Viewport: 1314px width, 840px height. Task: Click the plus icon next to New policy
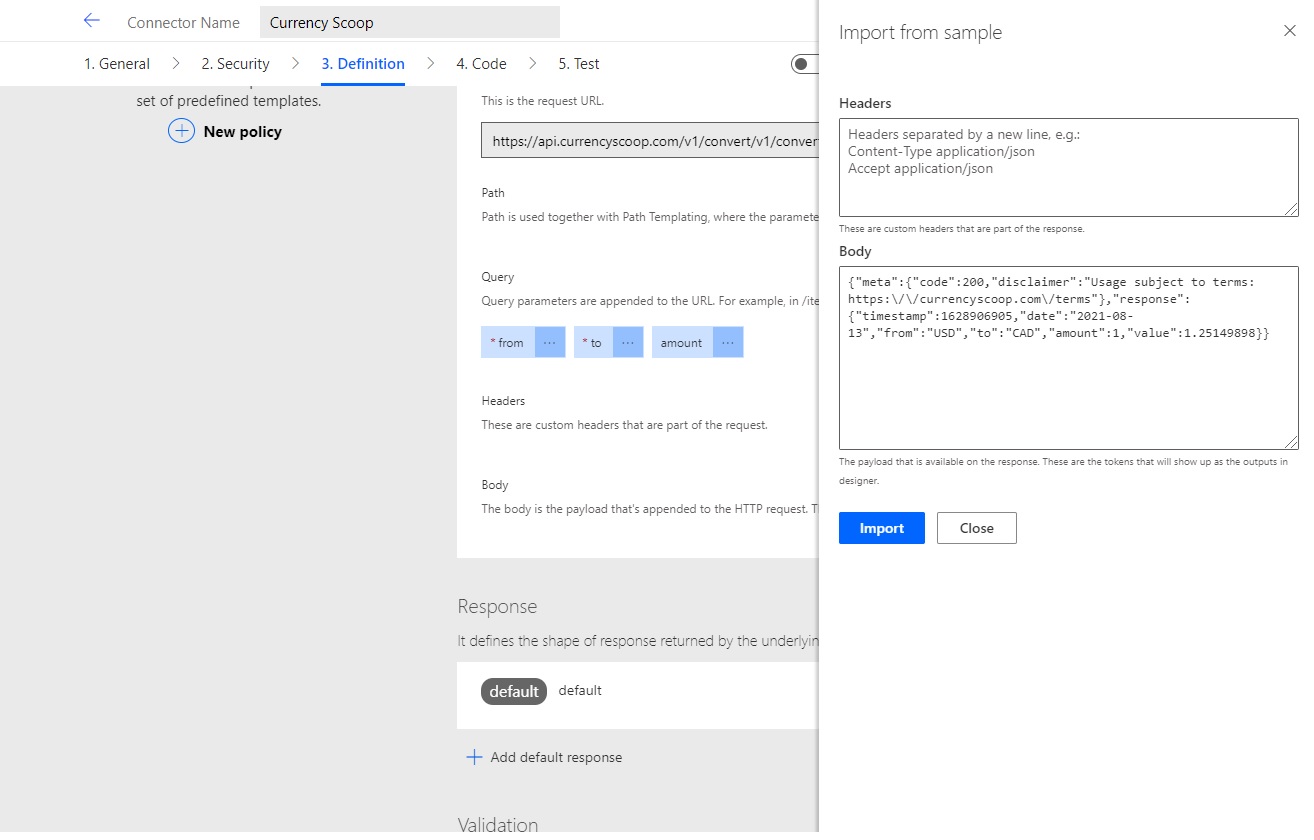[x=181, y=131]
